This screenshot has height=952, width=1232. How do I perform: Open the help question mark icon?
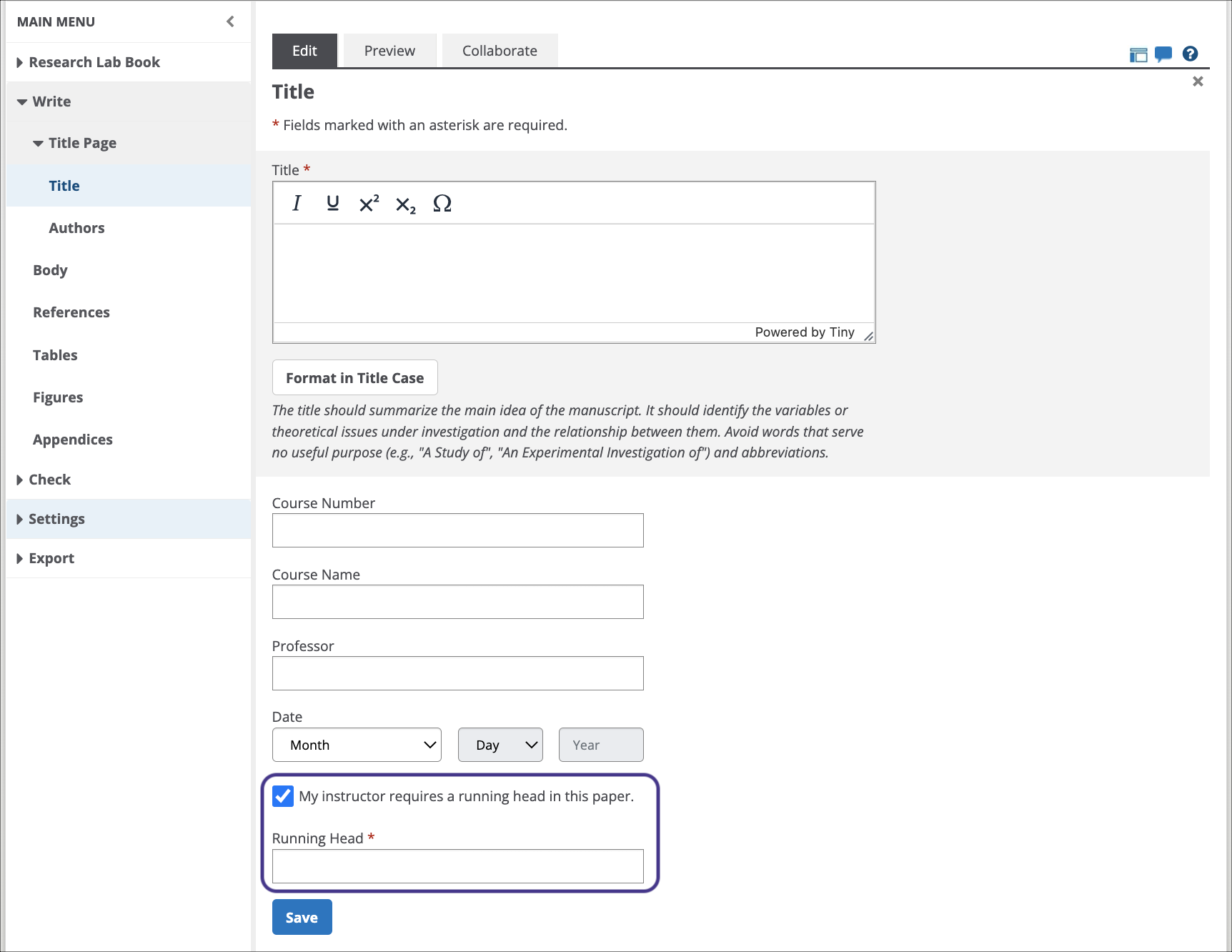coord(1190,54)
